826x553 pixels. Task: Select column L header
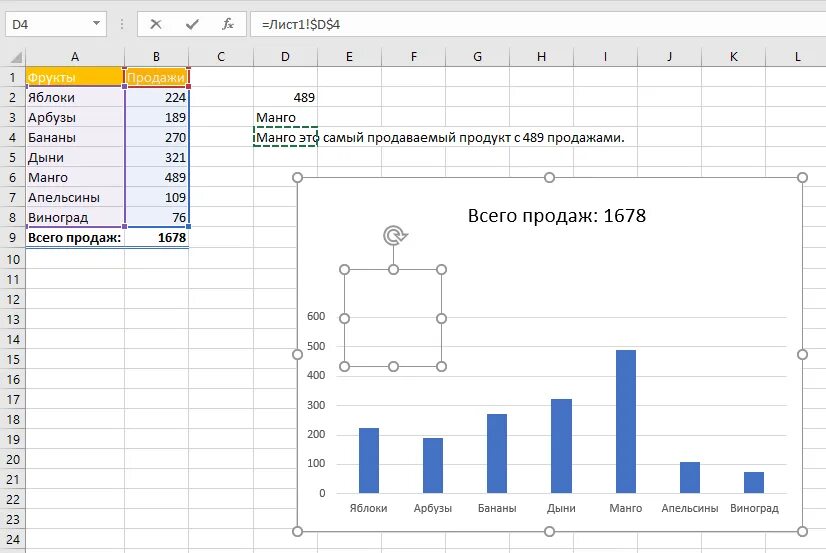point(797,56)
